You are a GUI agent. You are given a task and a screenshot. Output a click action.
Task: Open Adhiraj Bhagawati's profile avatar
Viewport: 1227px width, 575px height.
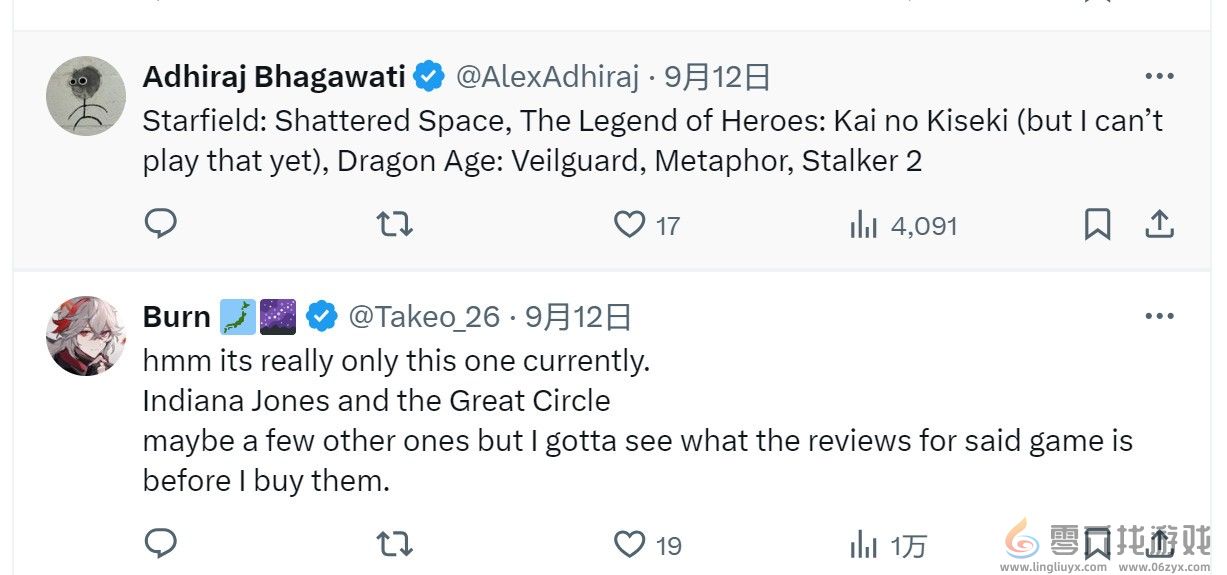(86, 96)
